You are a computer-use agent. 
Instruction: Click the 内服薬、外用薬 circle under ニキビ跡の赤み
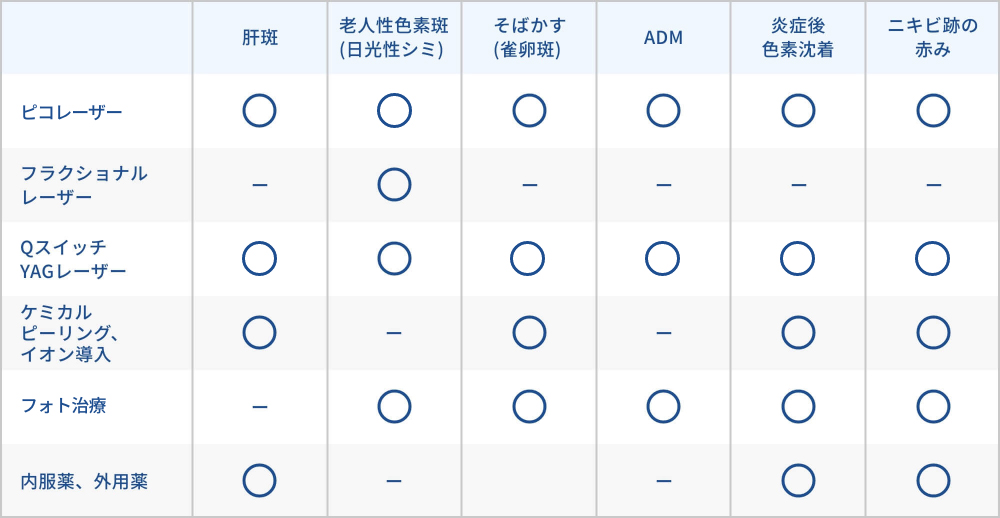coord(932,480)
